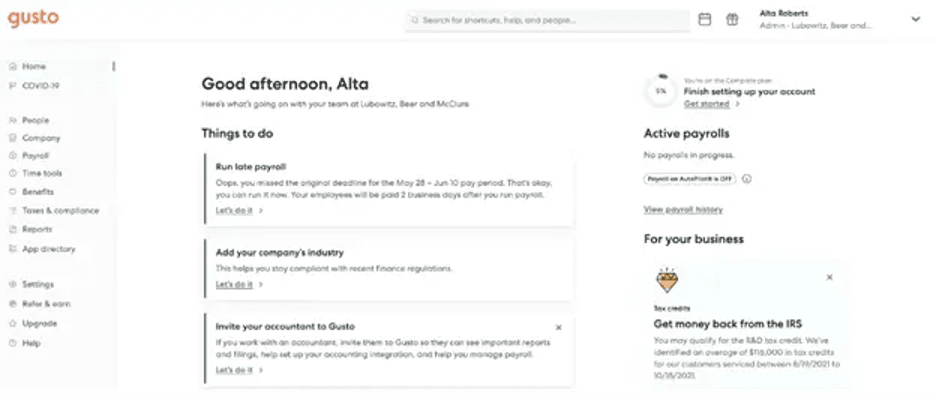The width and height of the screenshot is (936, 394).
Task: Go to the People section
Action: 36,120
